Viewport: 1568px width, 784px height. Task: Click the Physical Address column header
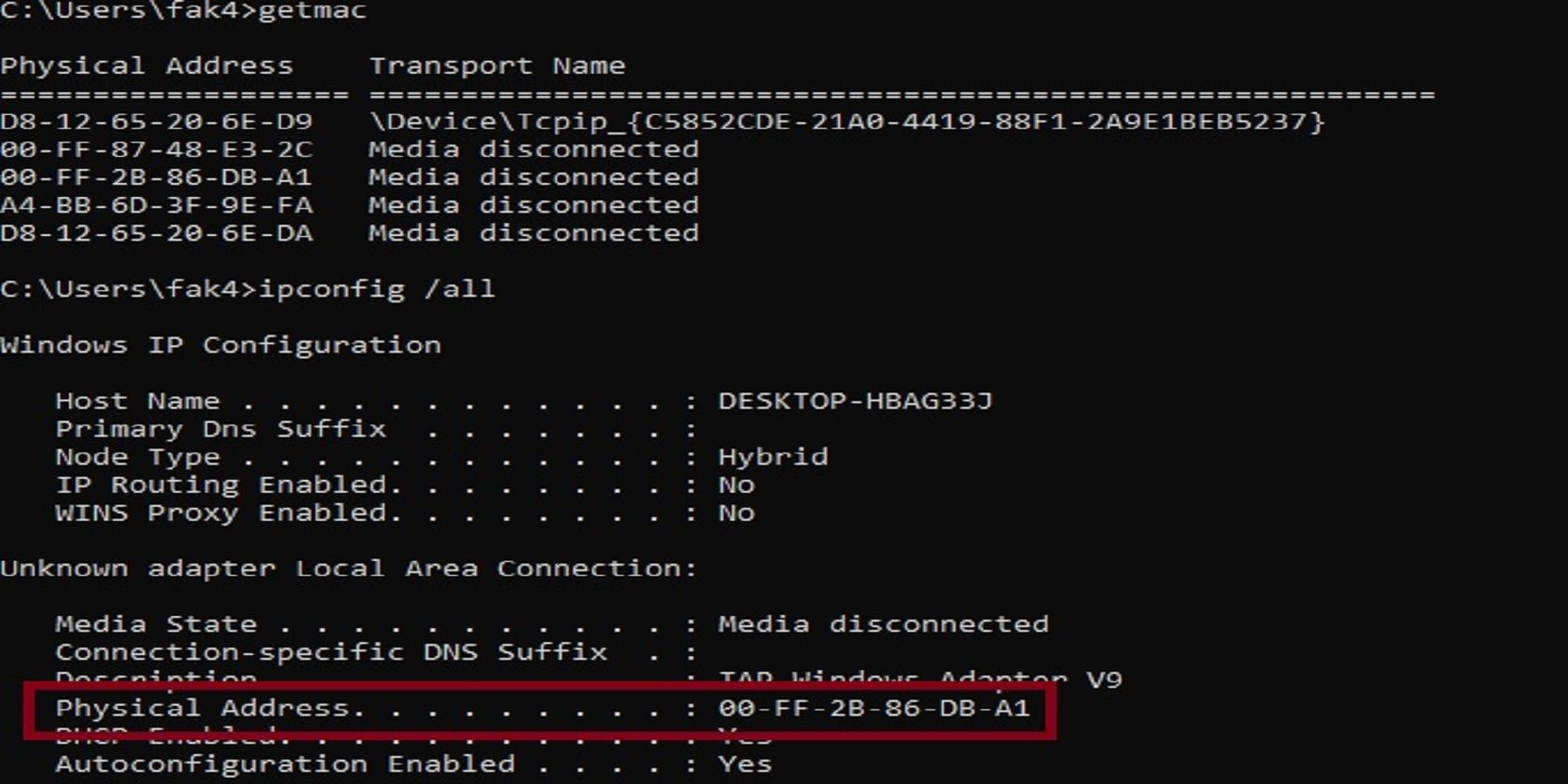tap(147, 66)
